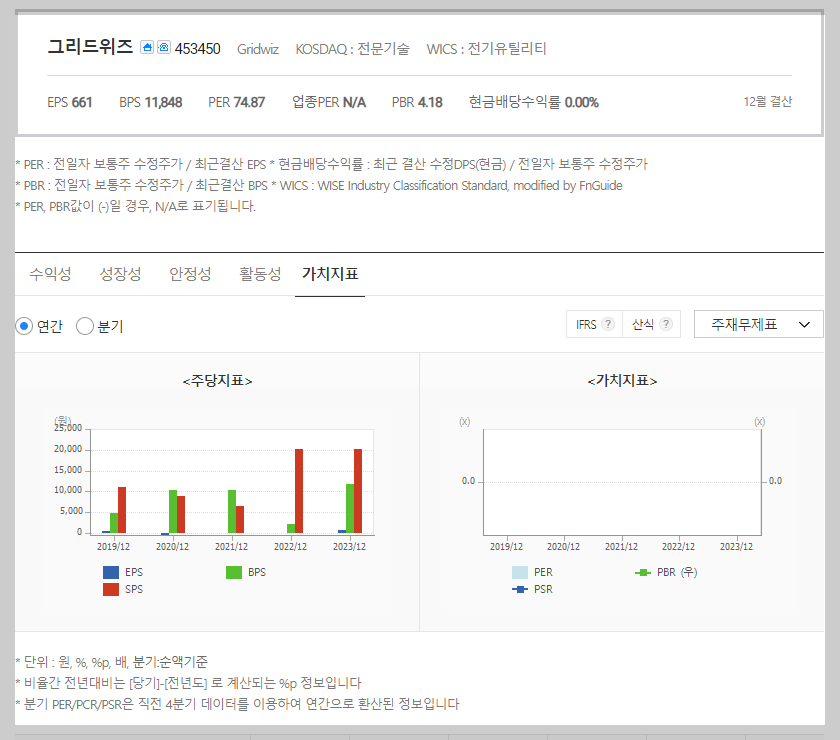Click the green BPS bar for 2023/12
The height and width of the screenshot is (740, 840).
pos(350,509)
